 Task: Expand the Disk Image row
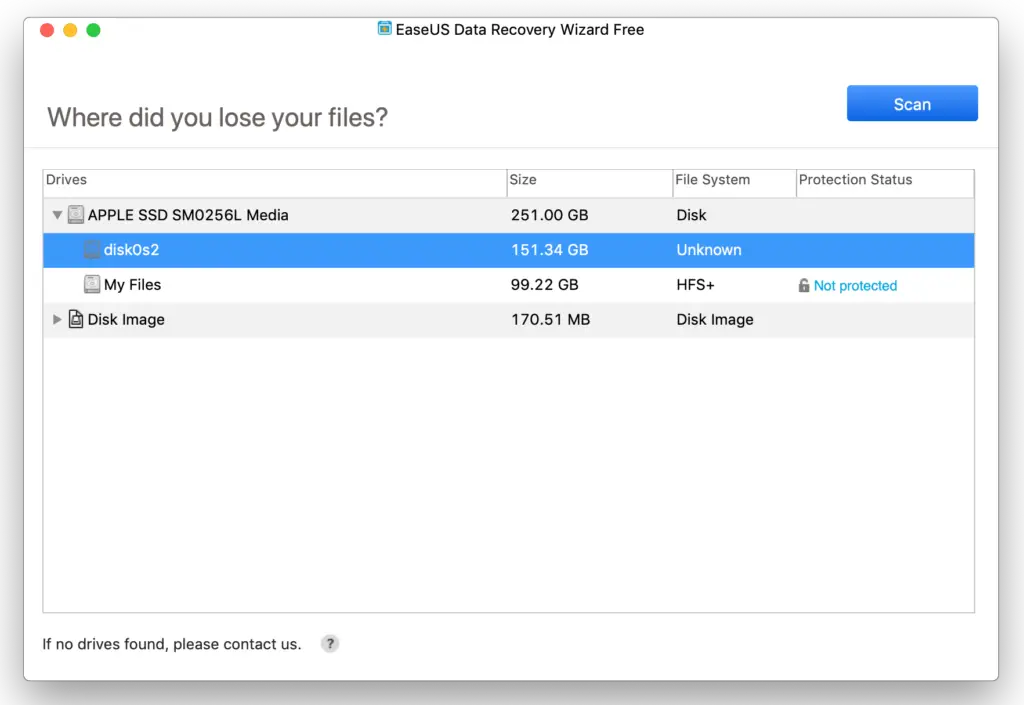pos(57,319)
